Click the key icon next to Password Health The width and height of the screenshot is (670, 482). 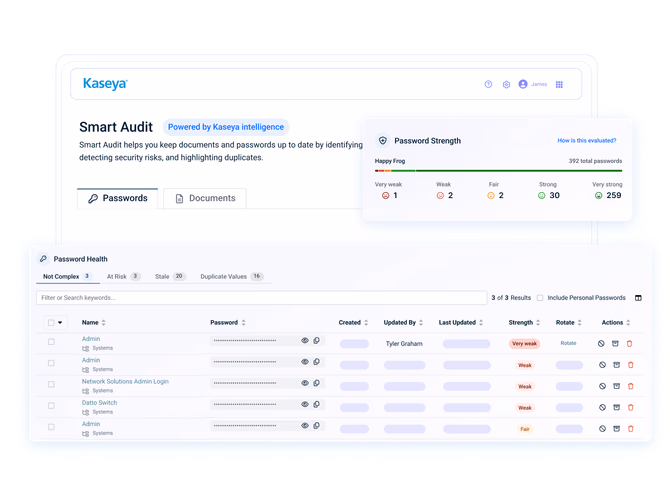(x=43, y=259)
